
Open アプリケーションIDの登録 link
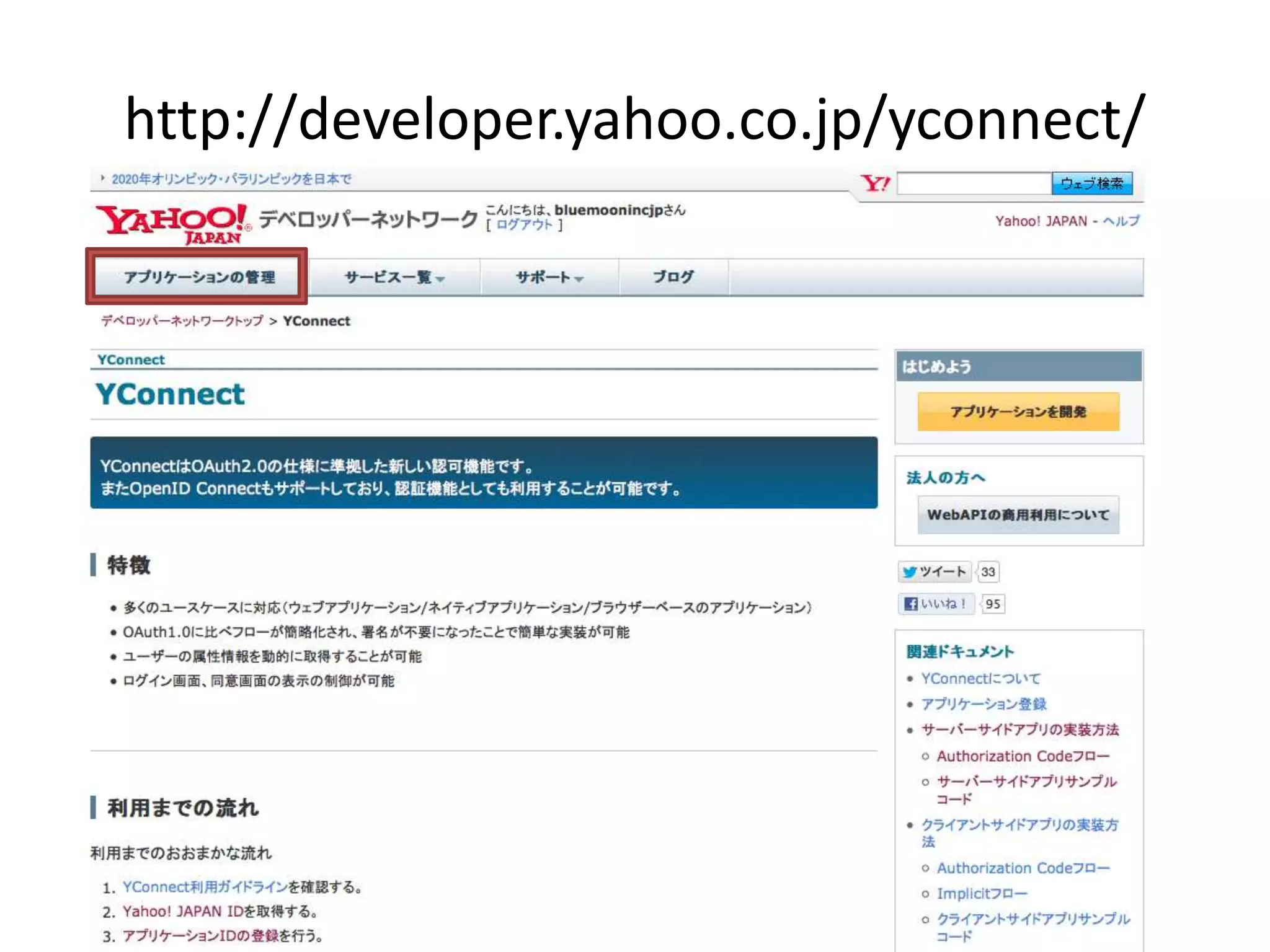point(200,936)
